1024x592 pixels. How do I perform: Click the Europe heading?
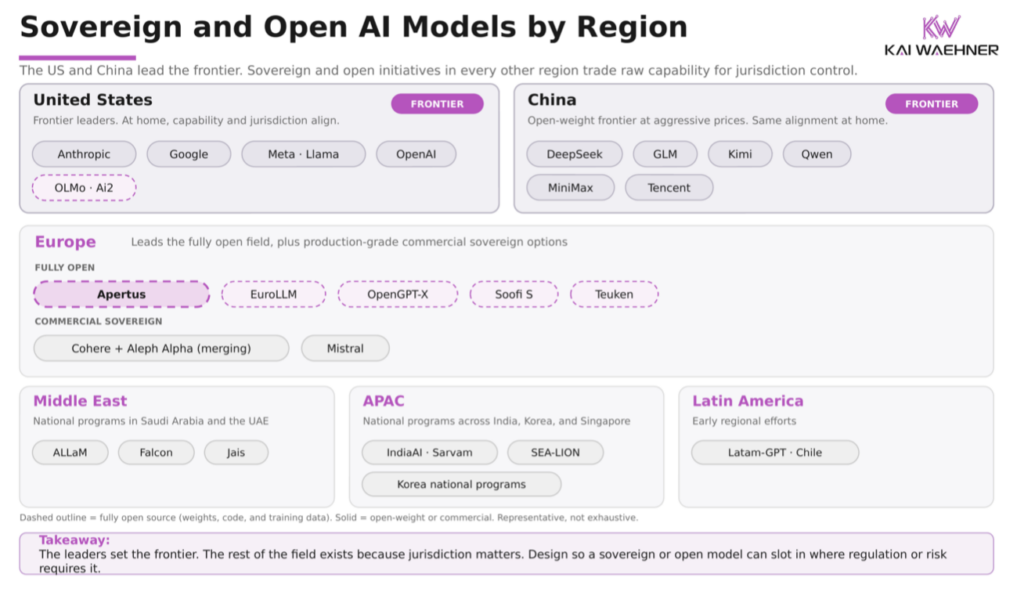tap(65, 242)
